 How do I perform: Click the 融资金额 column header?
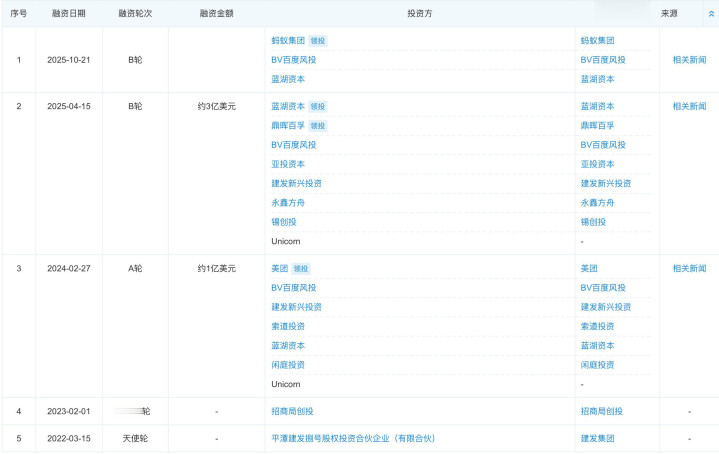(x=216, y=13)
